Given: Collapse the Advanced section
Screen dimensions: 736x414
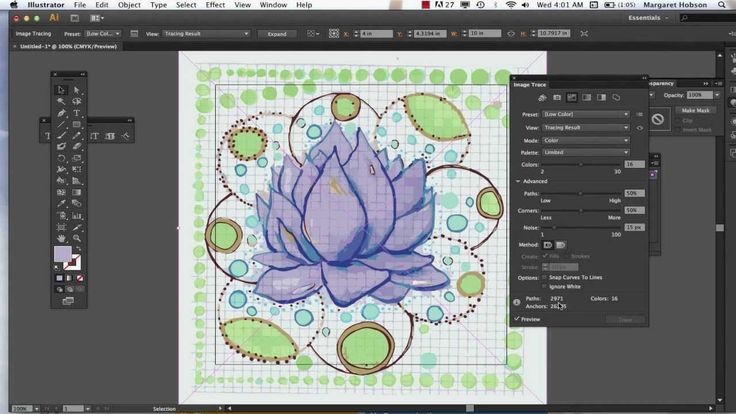Looking at the screenshot, I should click(518, 181).
